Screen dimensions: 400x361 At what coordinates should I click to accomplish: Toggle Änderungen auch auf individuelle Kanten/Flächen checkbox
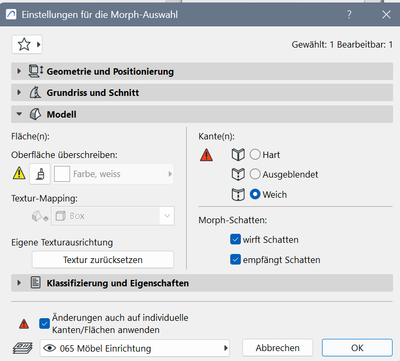44,323
